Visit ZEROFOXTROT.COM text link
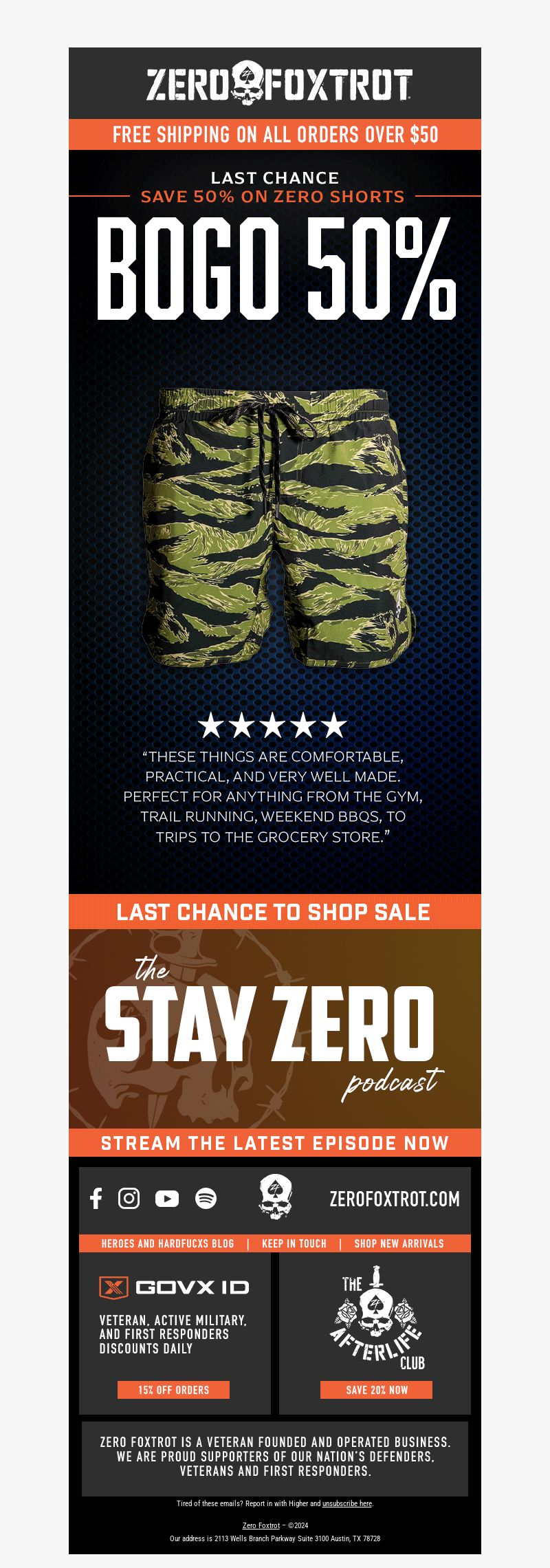550x1568 pixels. [x=395, y=1199]
